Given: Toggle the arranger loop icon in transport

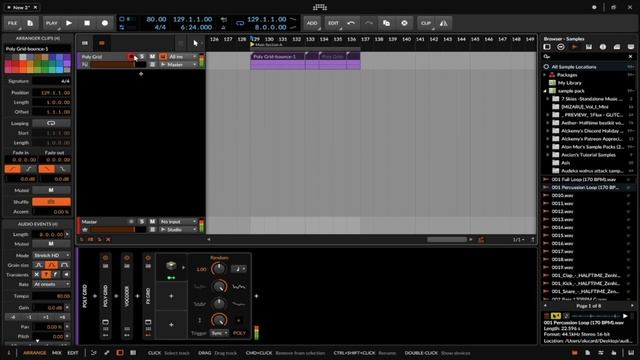Looking at the screenshot, I should point(240,23).
